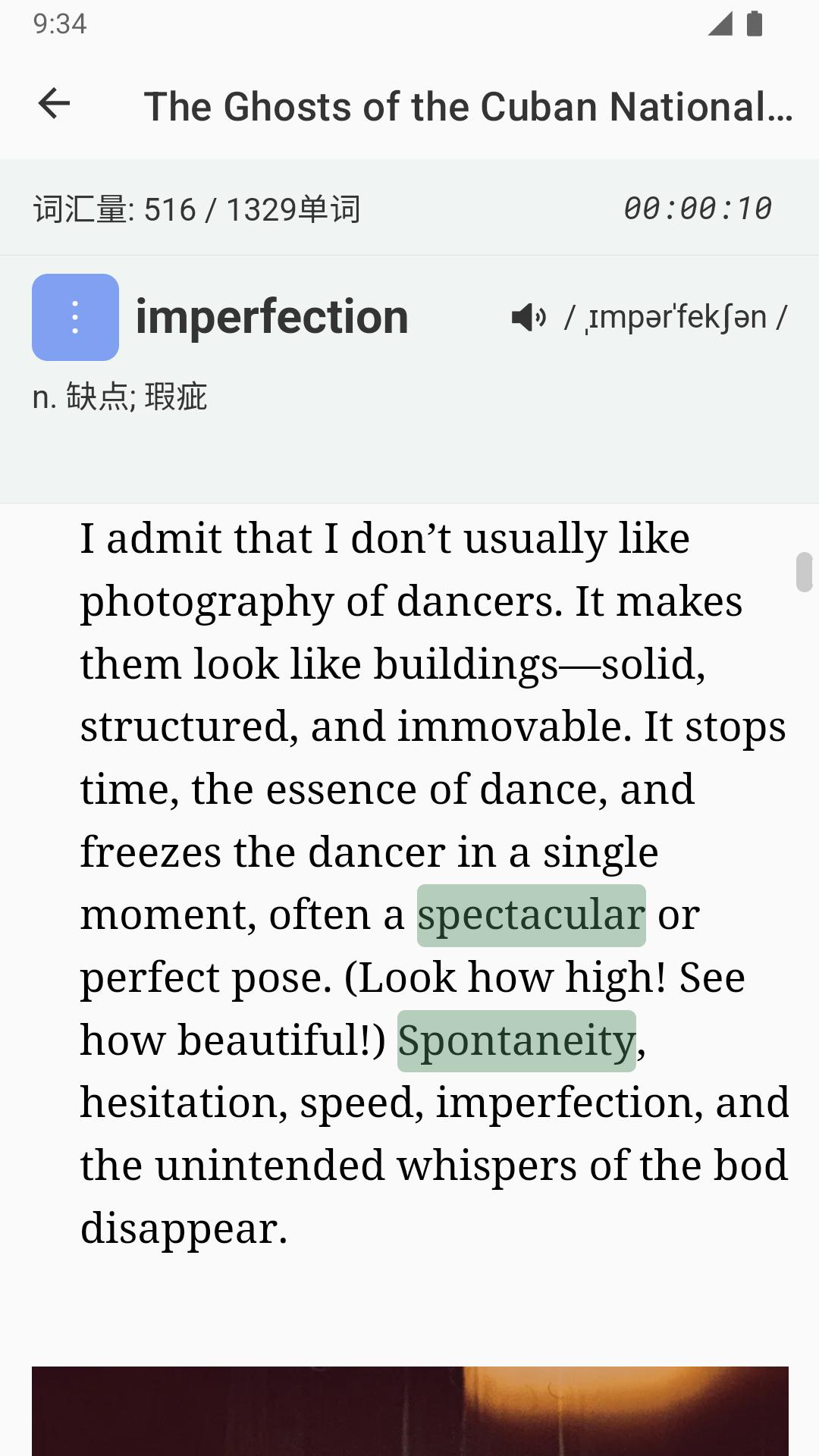819x1456 pixels.
Task: Look up the word "essence"
Action: [341, 789]
